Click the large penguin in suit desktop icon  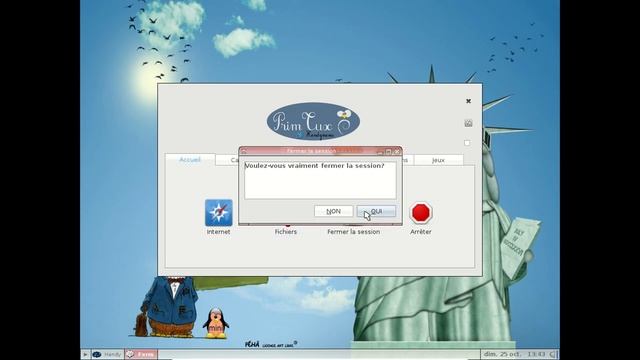pos(169,307)
